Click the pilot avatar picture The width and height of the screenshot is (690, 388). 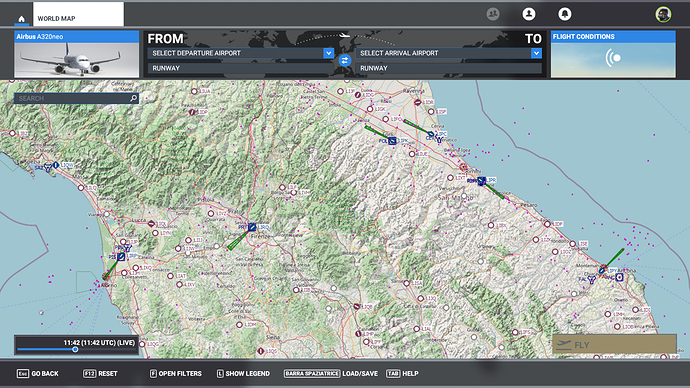tap(663, 14)
